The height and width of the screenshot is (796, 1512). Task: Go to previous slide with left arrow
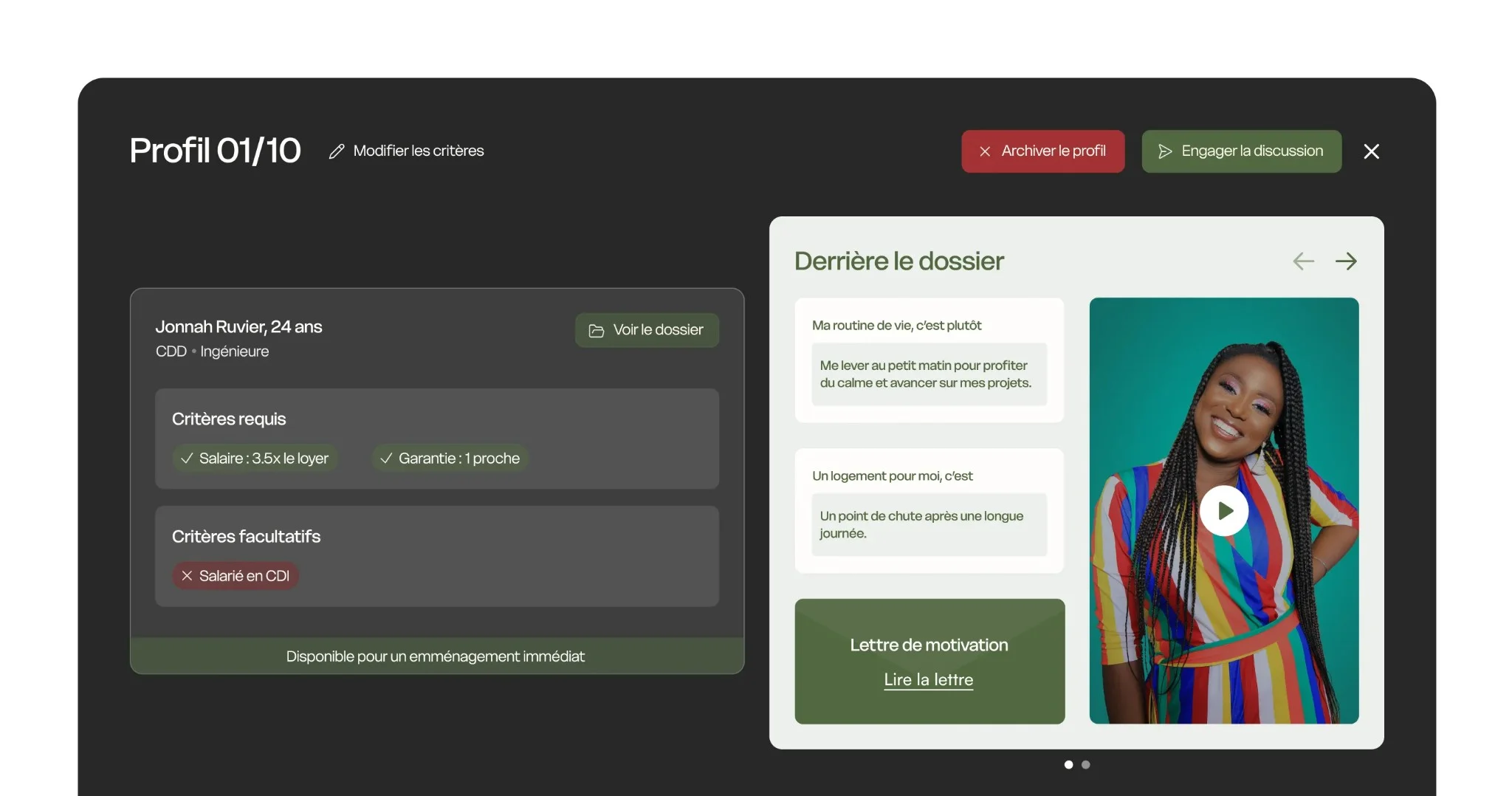pos(1303,261)
